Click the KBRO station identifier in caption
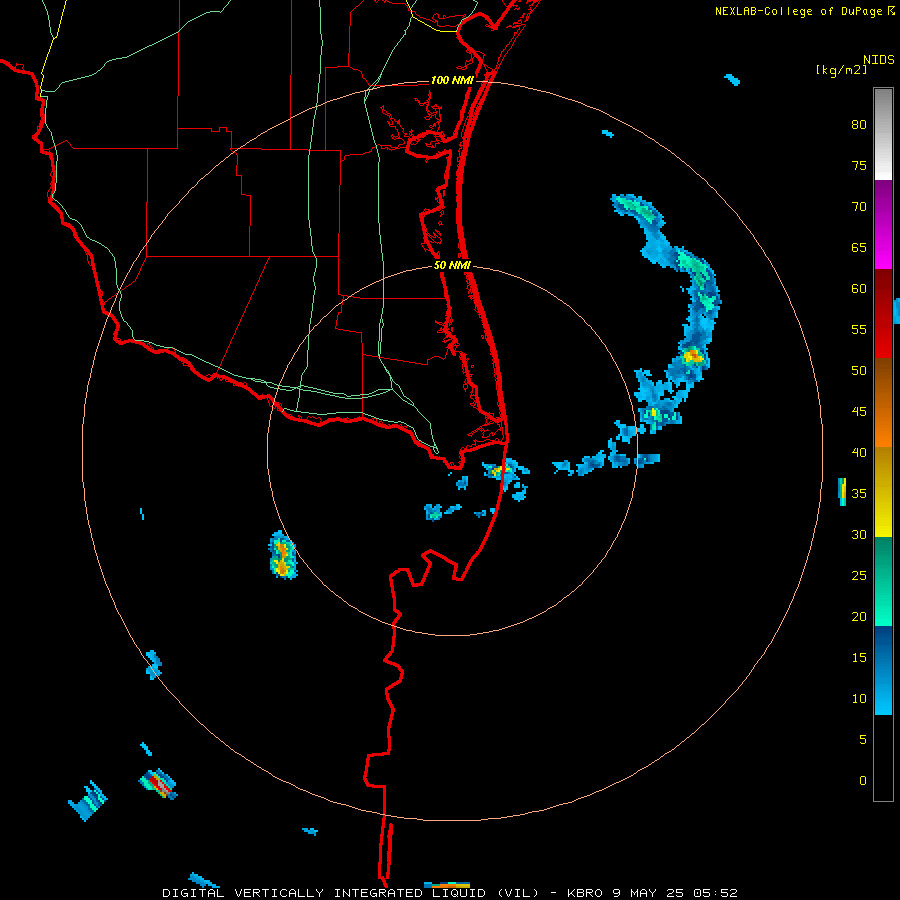 tap(584, 893)
